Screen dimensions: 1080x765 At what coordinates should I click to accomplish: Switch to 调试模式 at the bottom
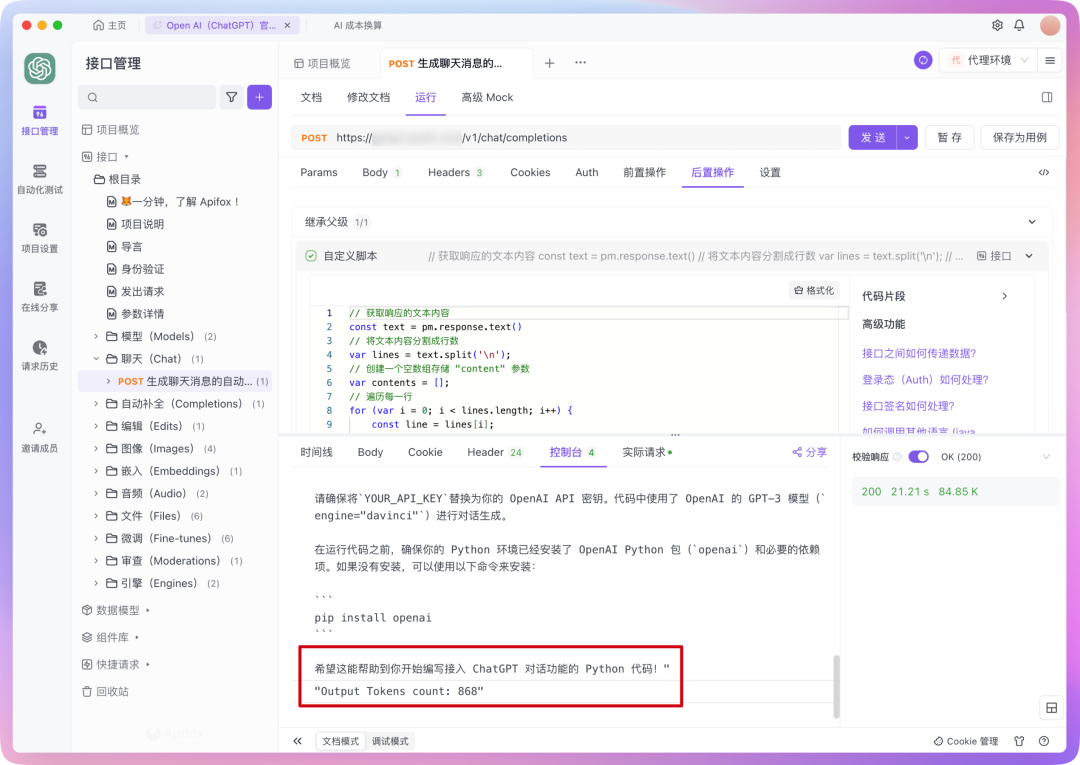pyautogui.click(x=390, y=741)
